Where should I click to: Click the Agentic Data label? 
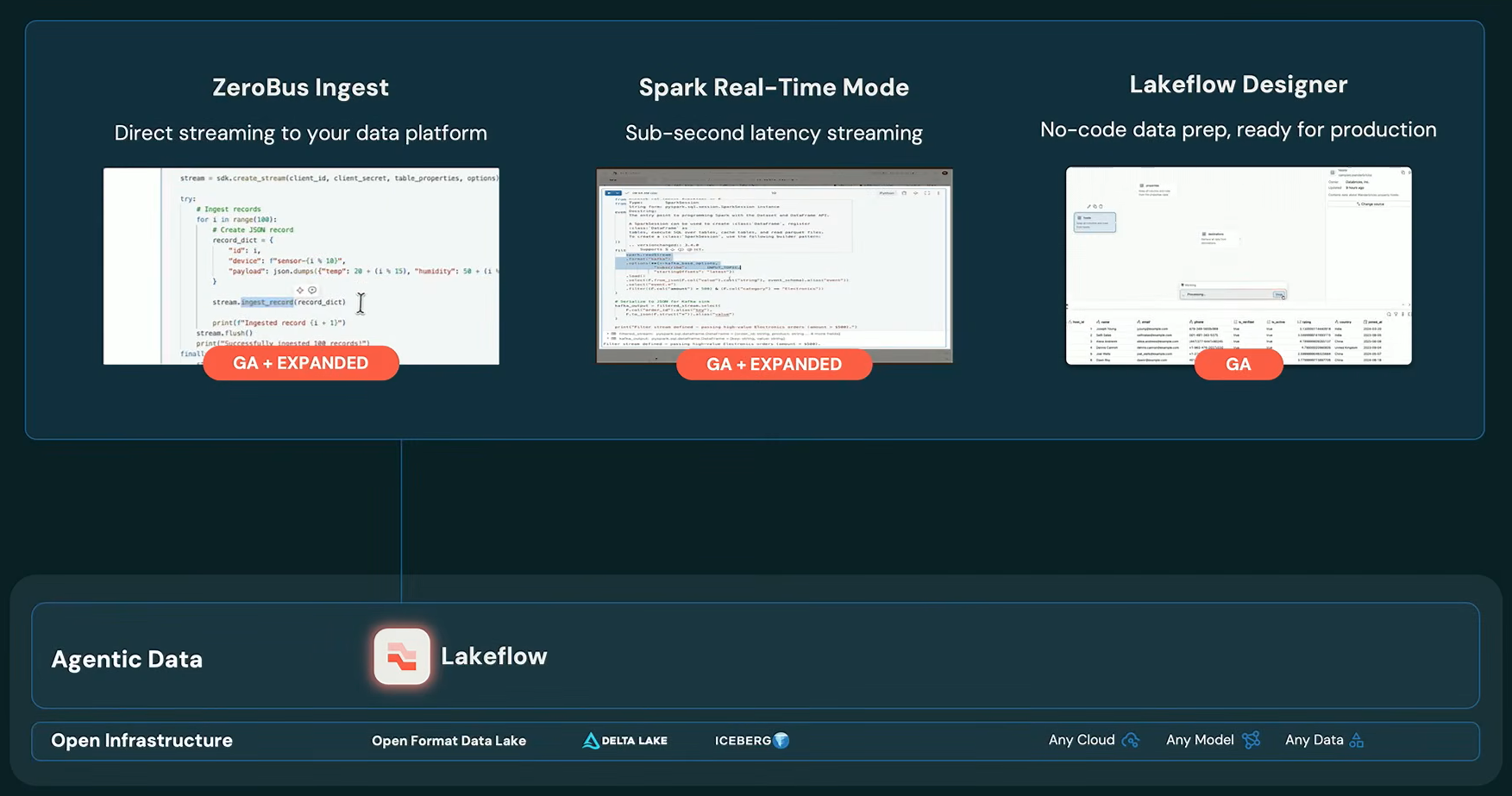pyautogui.click(x=127, y=659)
